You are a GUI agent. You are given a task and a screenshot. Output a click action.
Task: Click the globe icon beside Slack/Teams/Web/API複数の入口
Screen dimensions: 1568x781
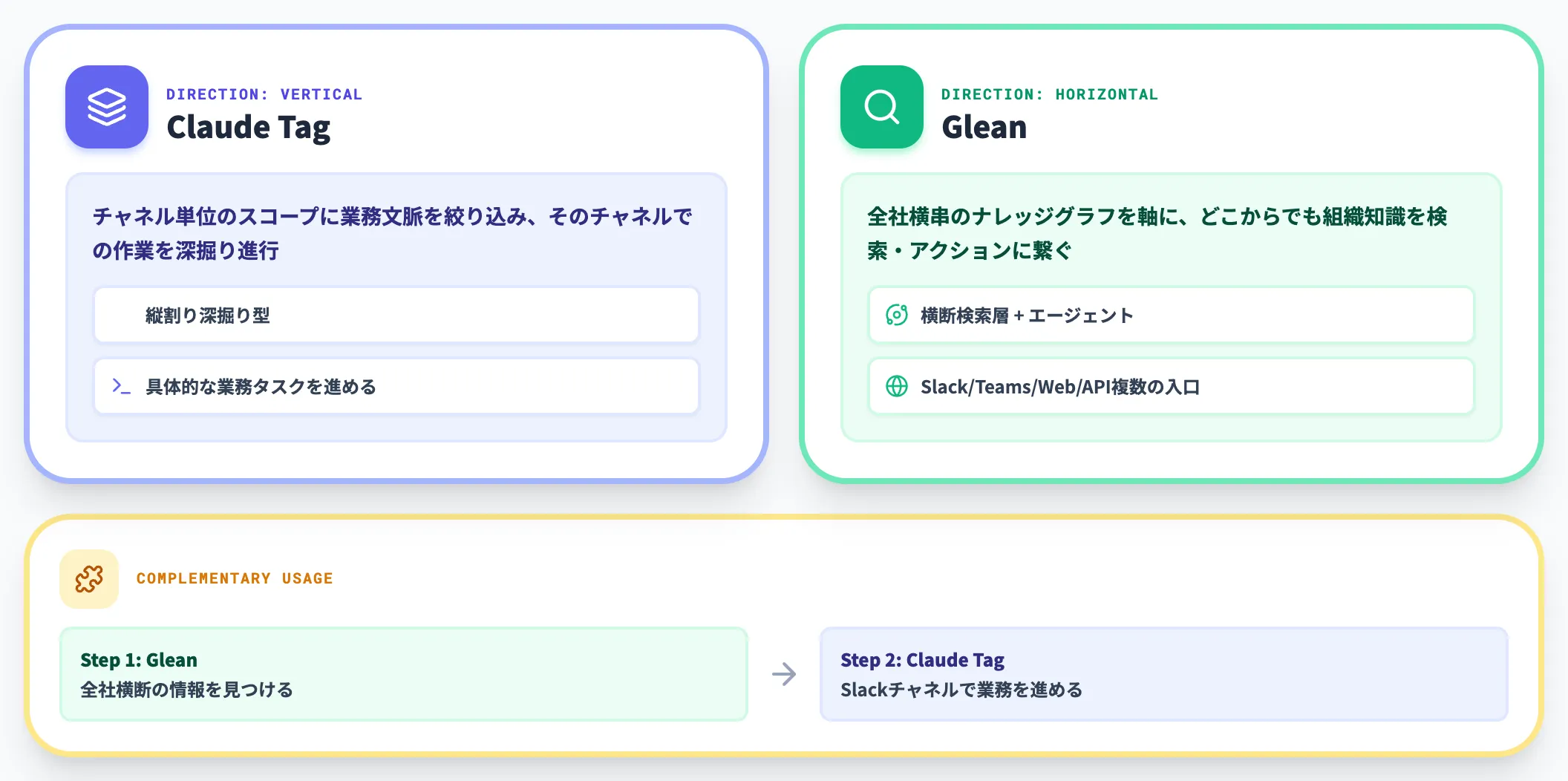(x=897, y=386)
